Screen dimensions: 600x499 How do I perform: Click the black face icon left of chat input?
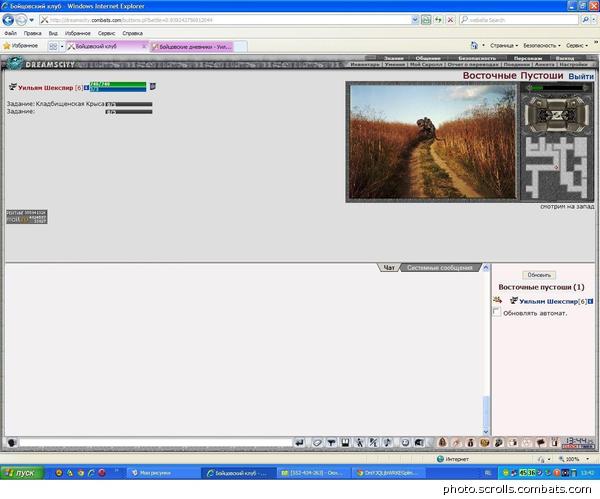(12, 443)
